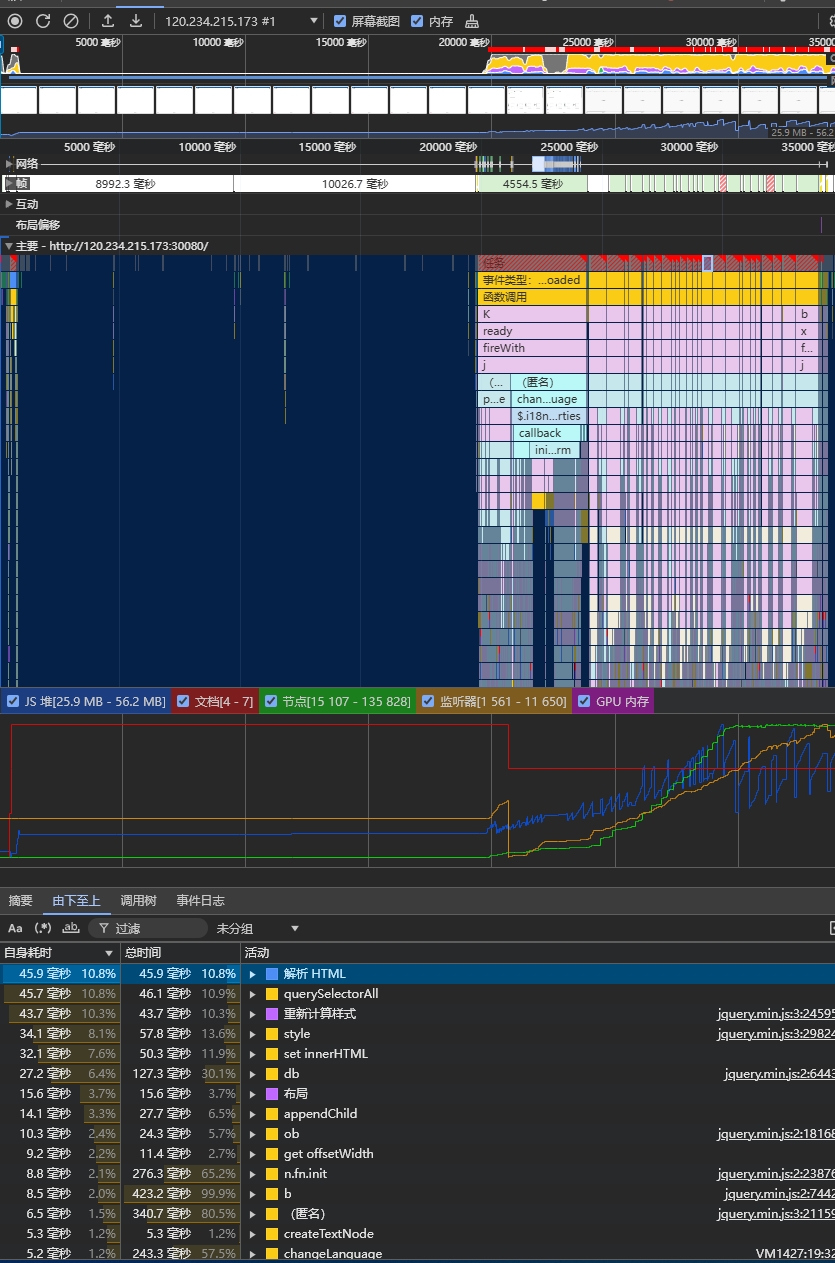Expand the set innerHTML activity row
Image resolution: width=835 pixels, height=1263 pixels.
click(253, 1054)
